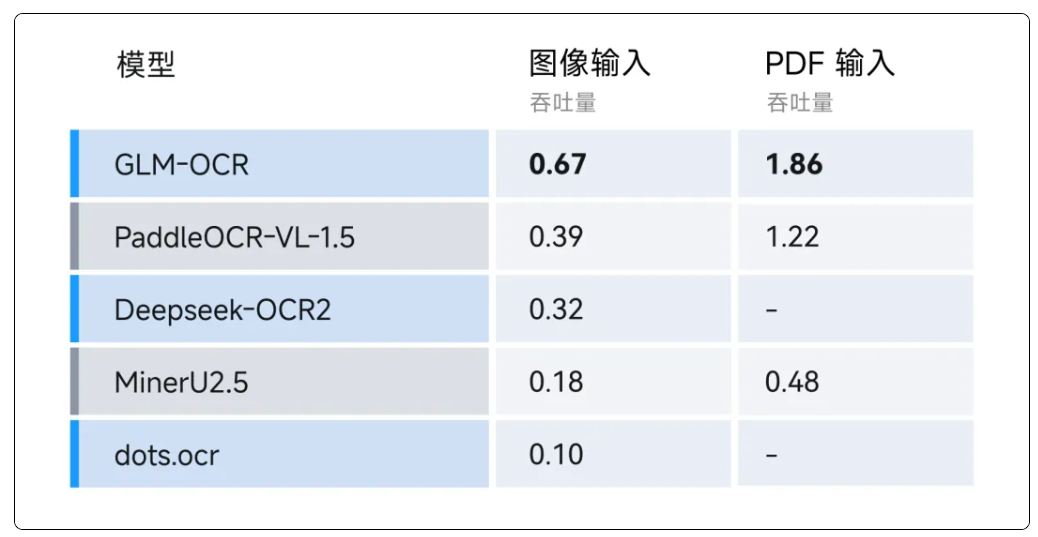Click GLM-OCR image throughput value 0.67
Image resolution: width=1038 pixels, height=537 pixels.
click(x=557, y=164)
